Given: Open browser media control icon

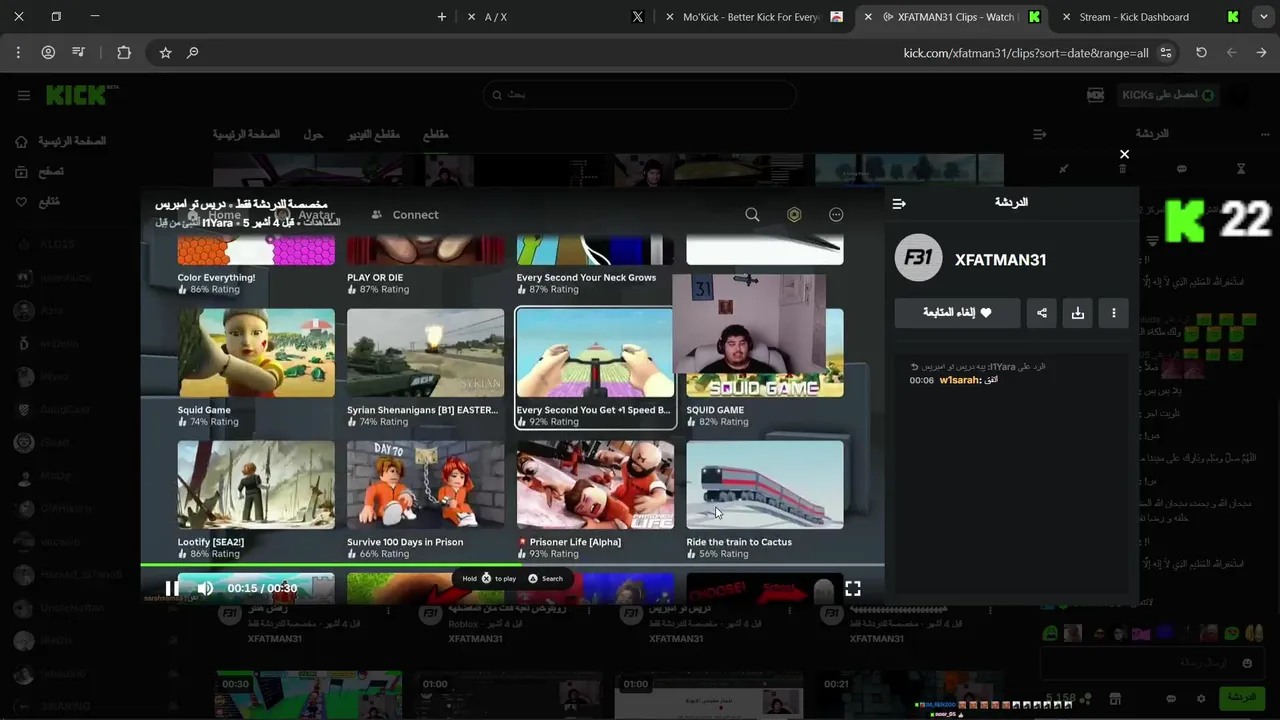Looking at the screenshot, I should [x=79, y=53].
